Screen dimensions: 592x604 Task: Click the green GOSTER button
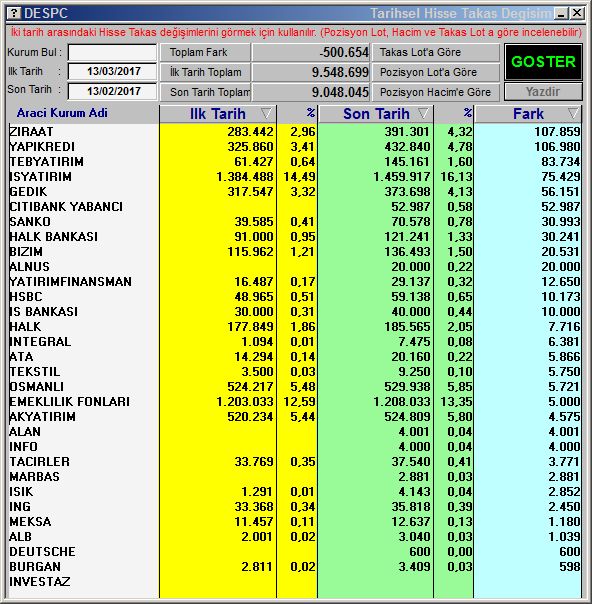click(x=543, y=62)
